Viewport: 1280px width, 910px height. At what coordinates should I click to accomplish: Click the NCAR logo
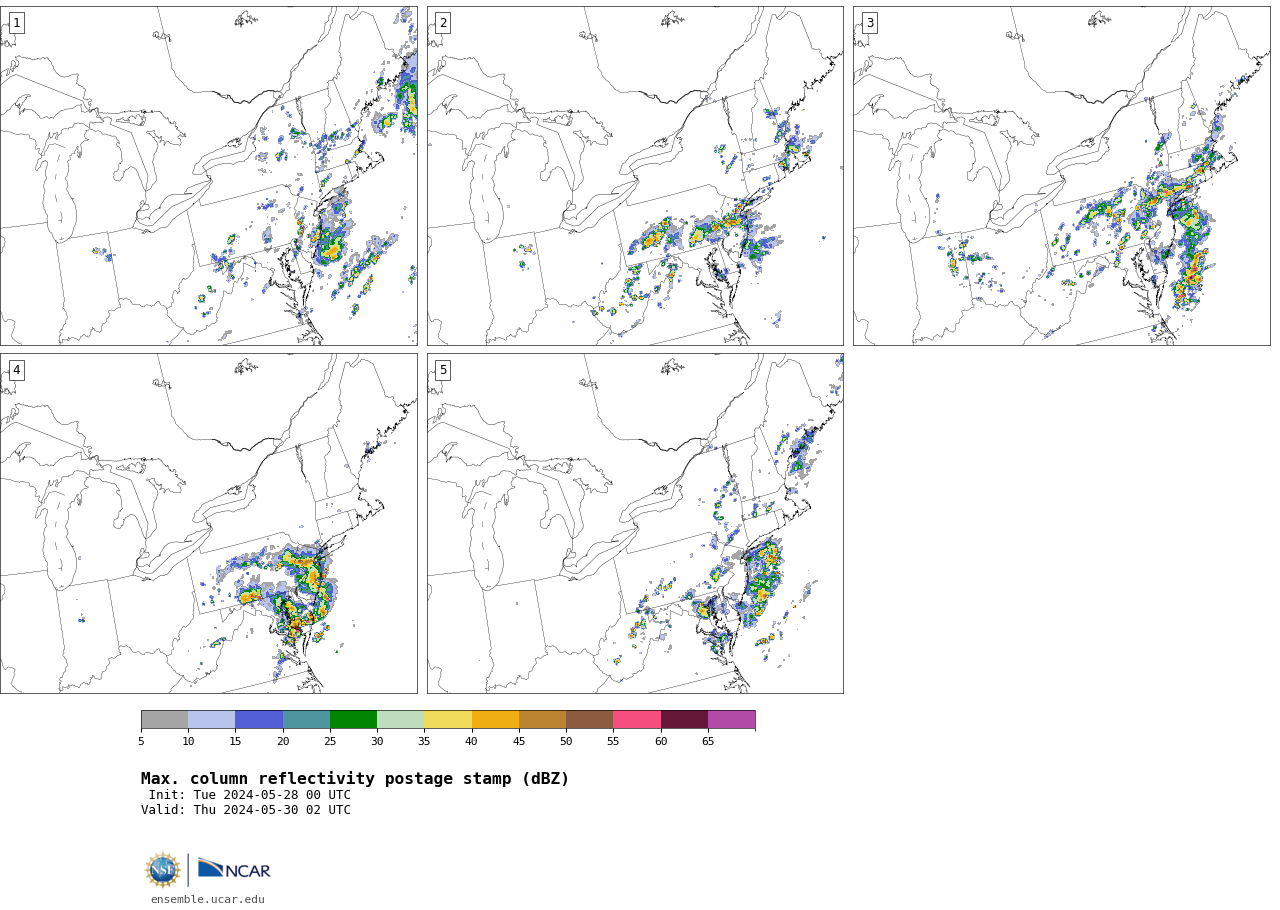(x=234, y=870)
